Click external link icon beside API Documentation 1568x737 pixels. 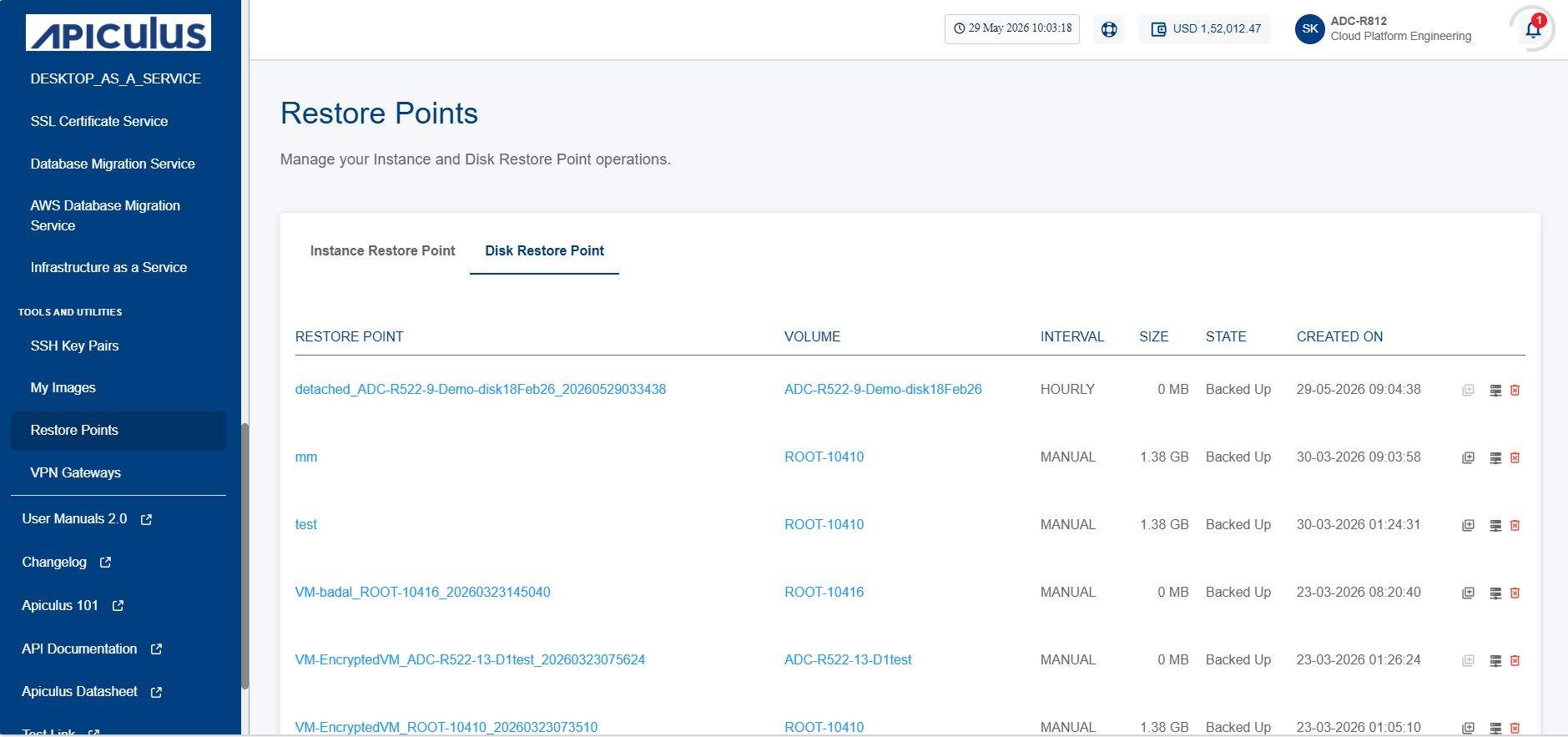[x=156, y=649]
